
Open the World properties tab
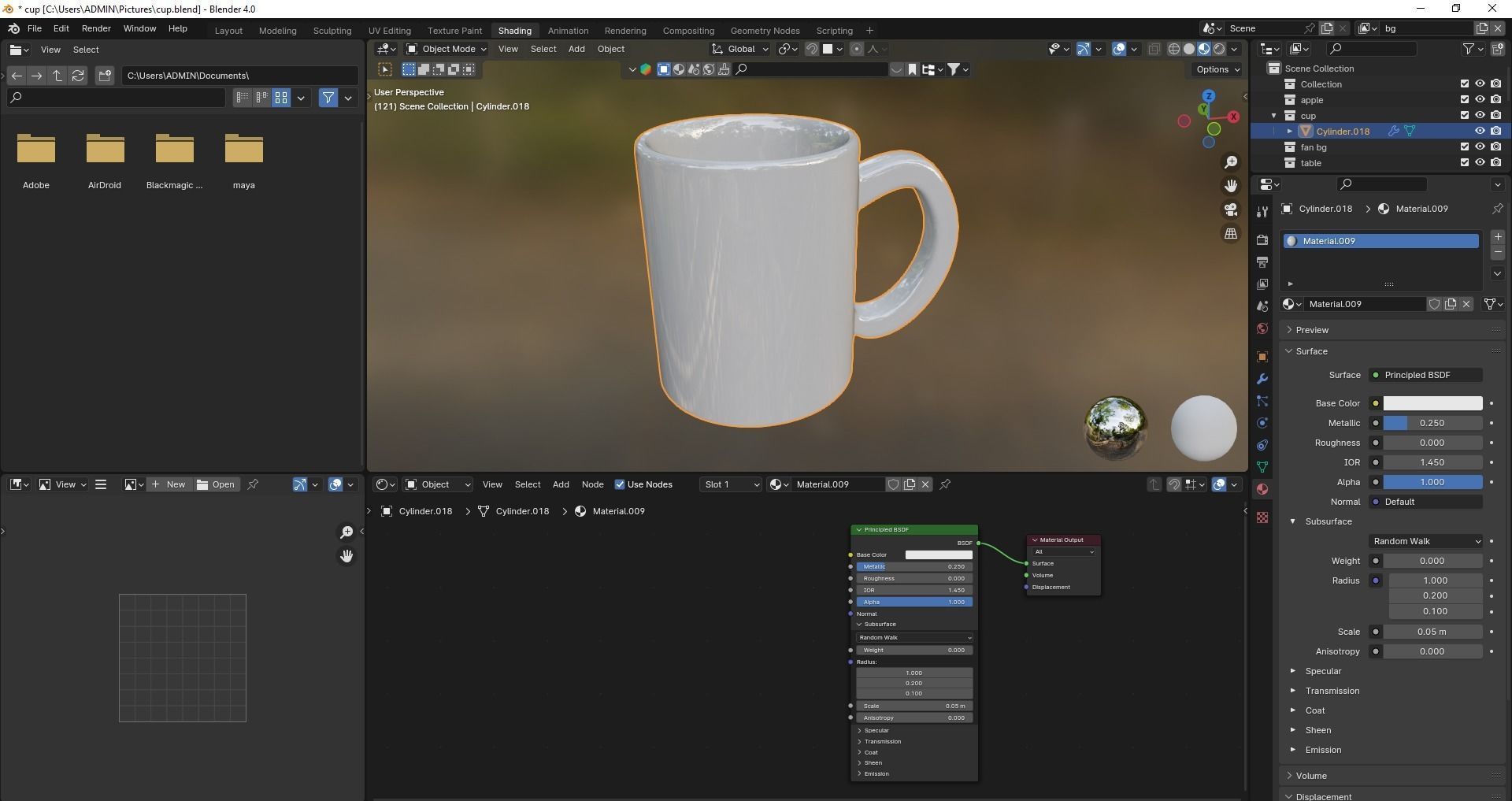1262,328
